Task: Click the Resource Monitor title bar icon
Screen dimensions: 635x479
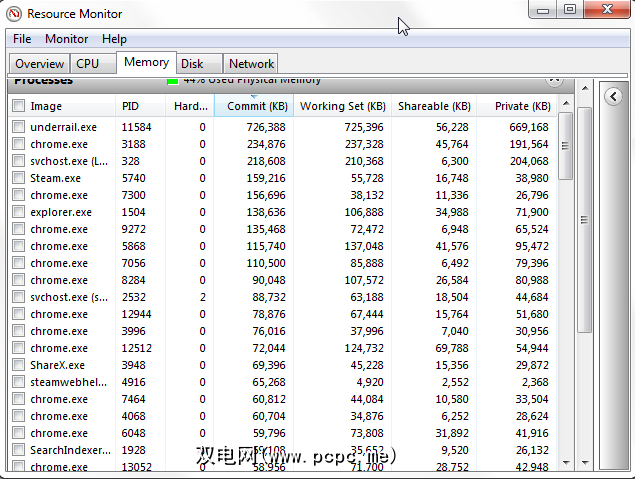Action: (14, 14)
